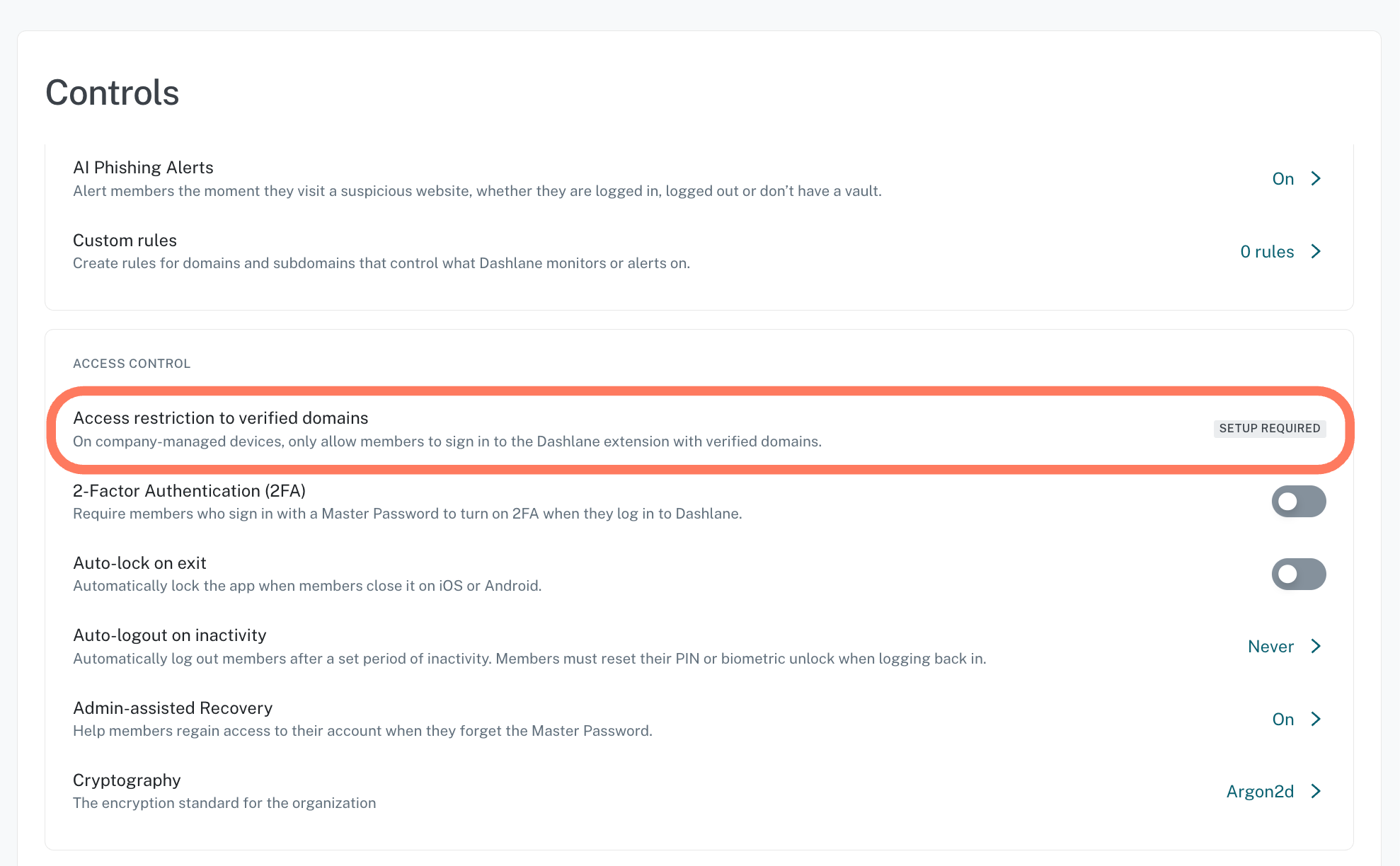
Task: Open the Admin-assisted Recovery chevron arrow
Action: click(1316, 719)
